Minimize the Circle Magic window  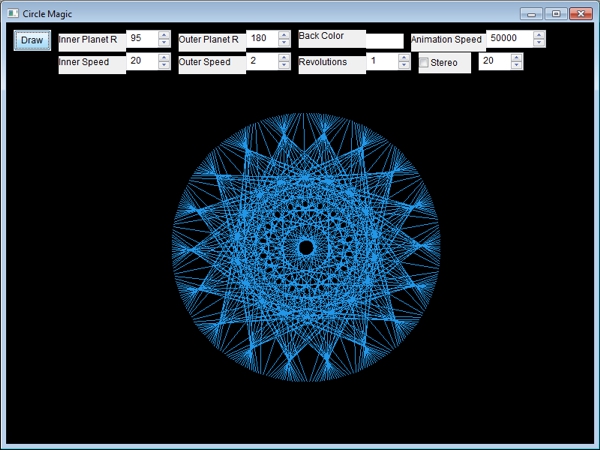(x=531, y=14)
